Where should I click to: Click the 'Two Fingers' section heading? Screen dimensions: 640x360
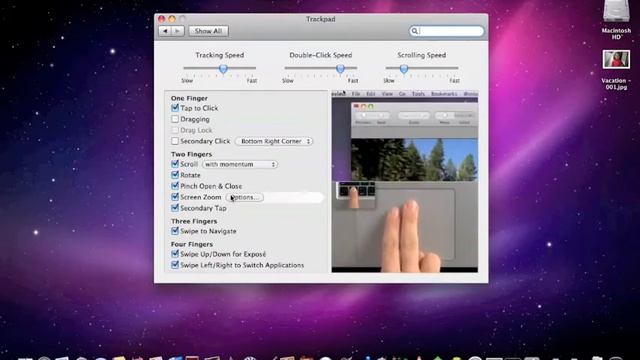coord(191,154)
